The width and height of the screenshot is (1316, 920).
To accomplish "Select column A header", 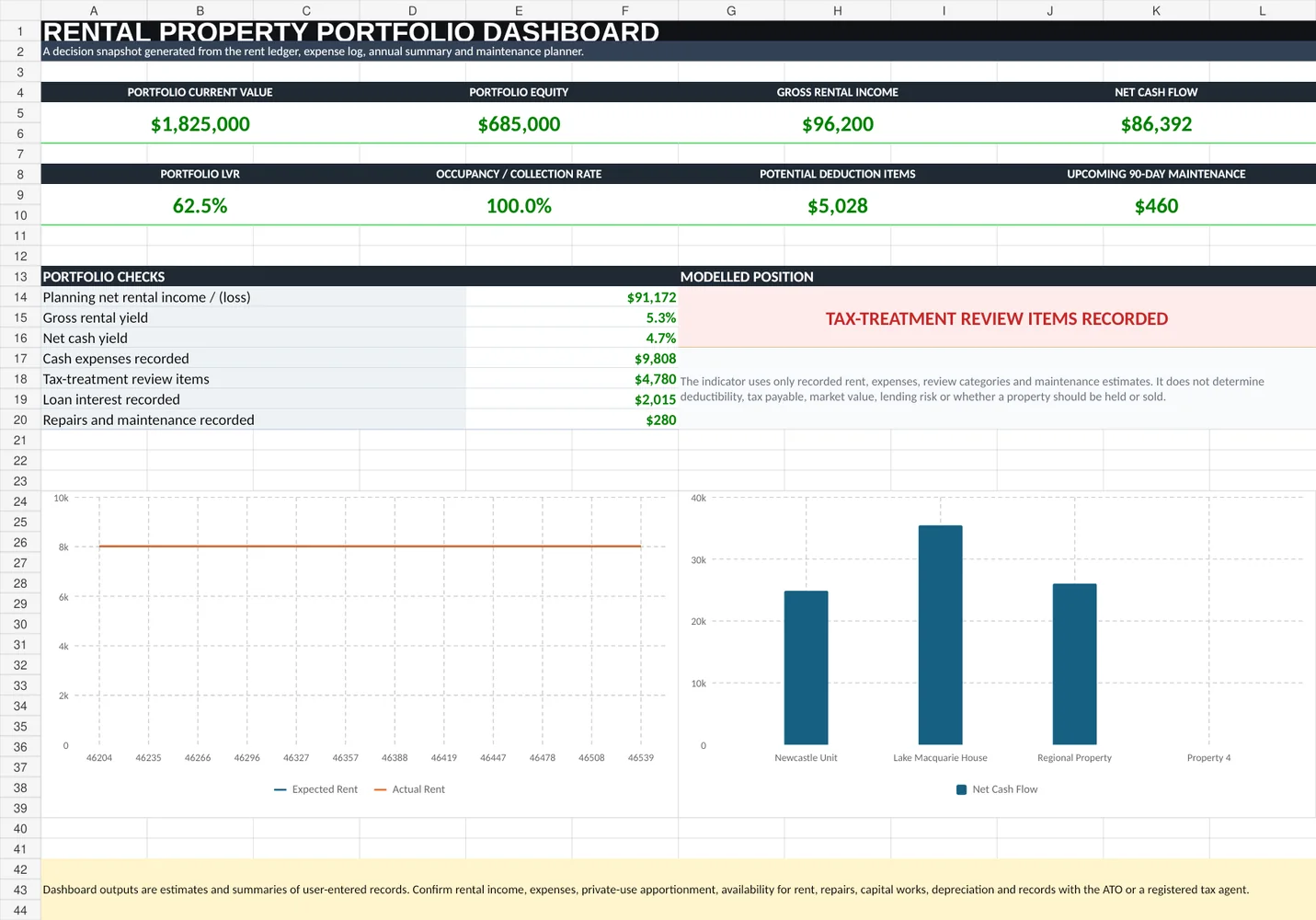I will click(94, 11).
